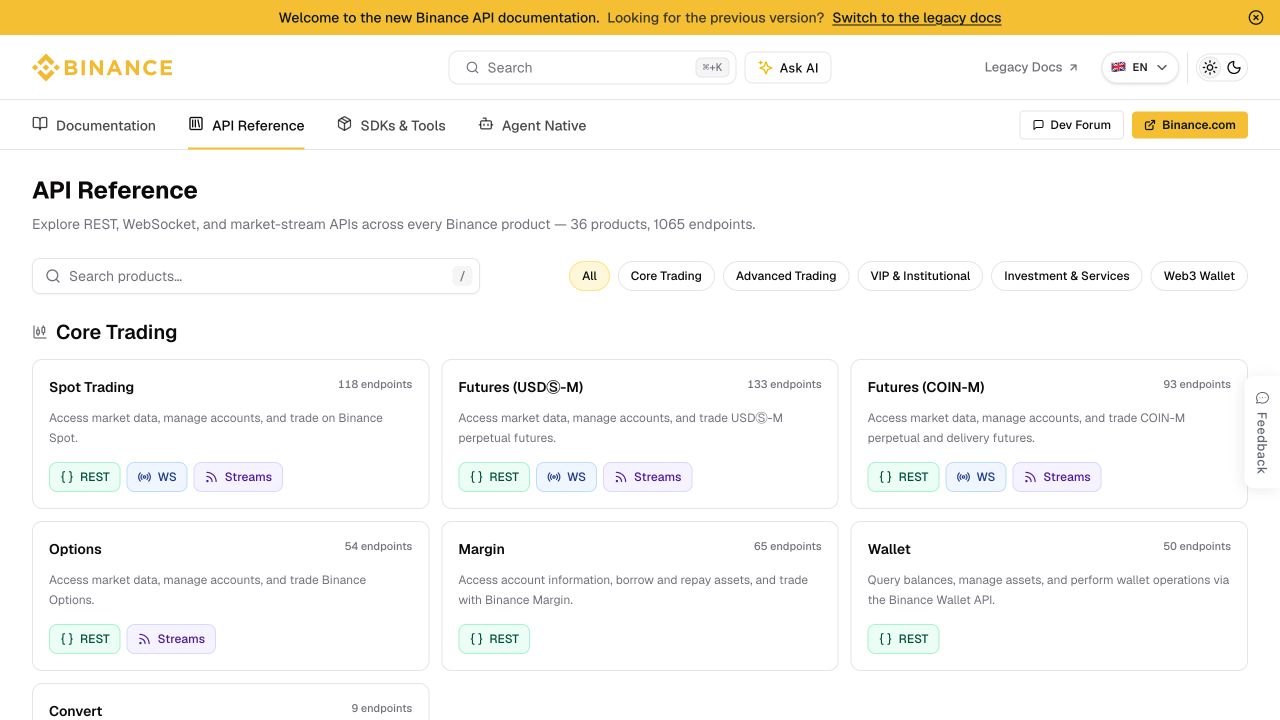This screenshot has height=720, width=1280.
Task: Click the Binance logo
Action: [x=102, y=68]
